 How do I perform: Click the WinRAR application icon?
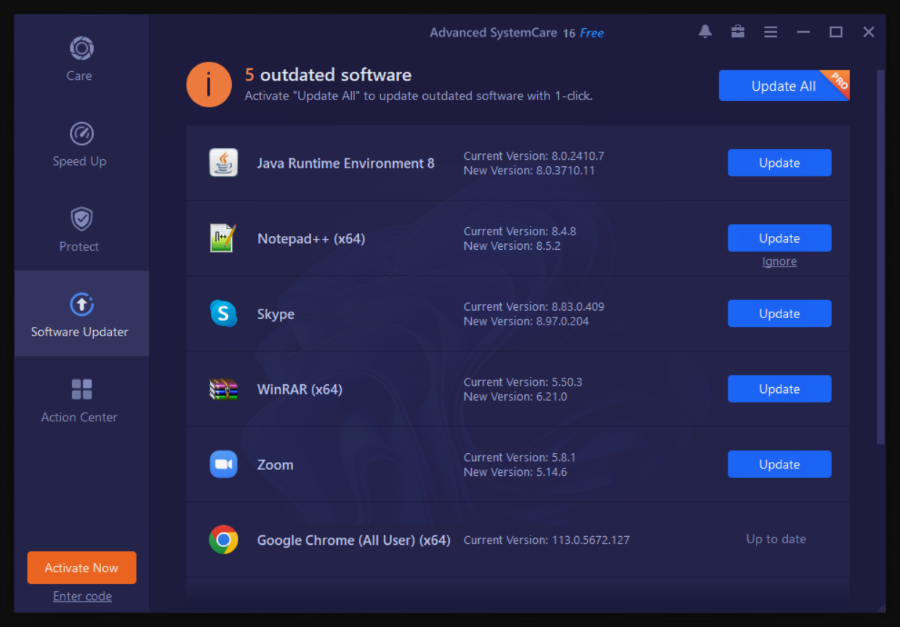click(x=223, y=389)
